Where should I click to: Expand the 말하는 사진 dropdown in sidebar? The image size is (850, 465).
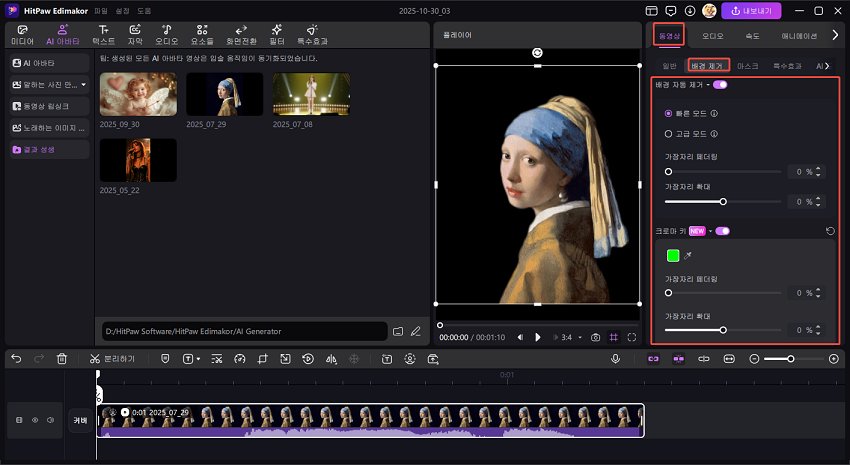(84, 84)
